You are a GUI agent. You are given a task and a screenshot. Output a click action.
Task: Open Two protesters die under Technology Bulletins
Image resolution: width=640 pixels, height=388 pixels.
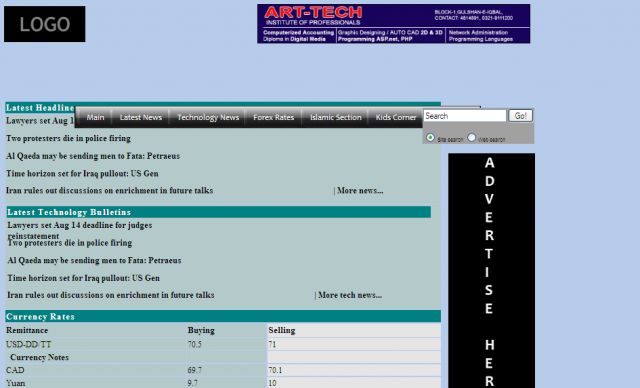[70, 243]
